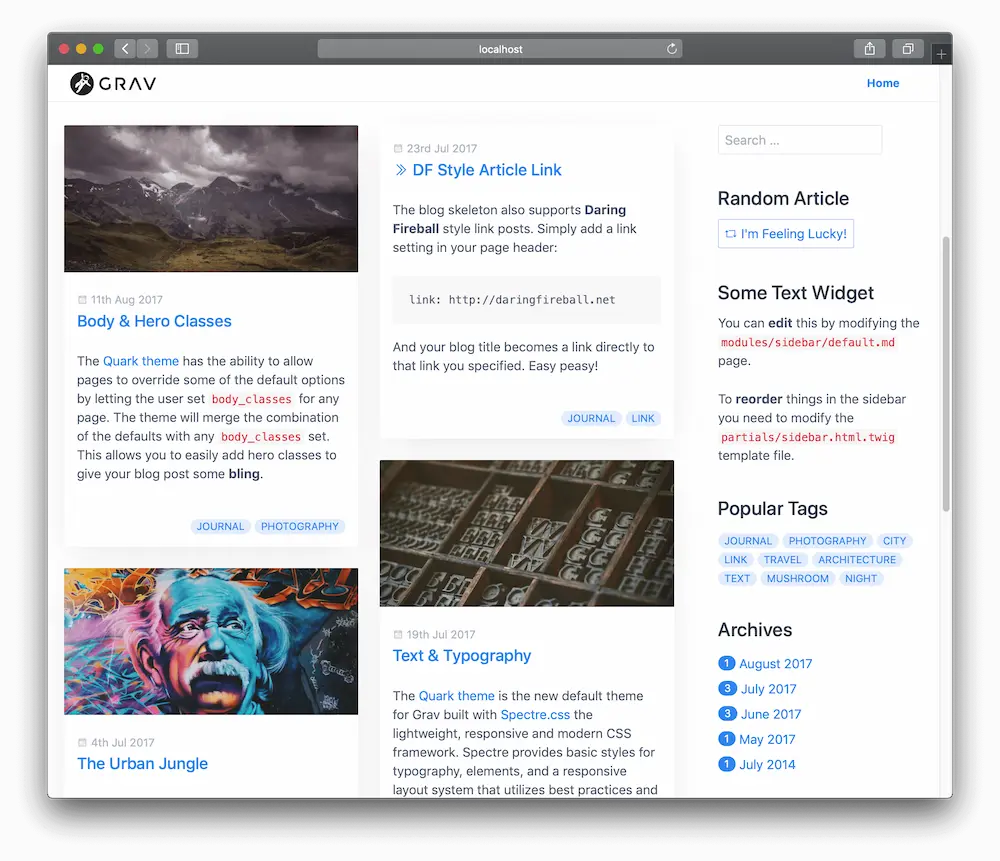
Task: Click the I'm Feeling Lucky! button
Action: tap(786, 234)
